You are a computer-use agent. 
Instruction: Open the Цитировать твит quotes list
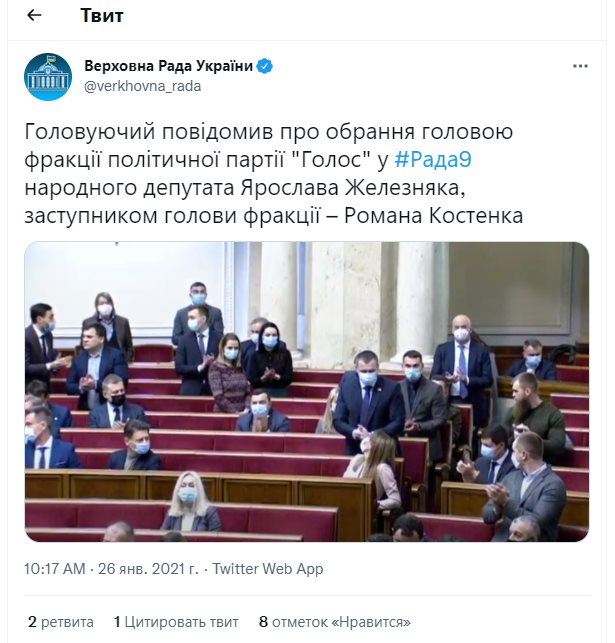pos(177,621)
